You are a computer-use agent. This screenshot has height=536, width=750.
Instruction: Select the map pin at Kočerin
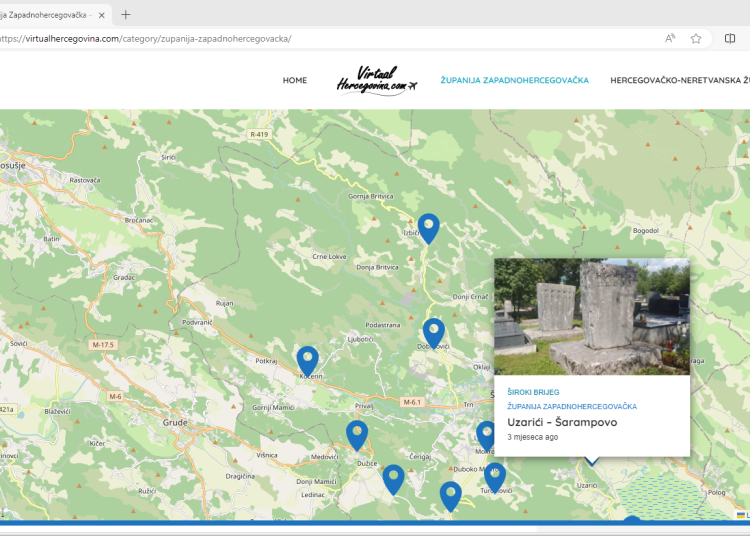308,361
